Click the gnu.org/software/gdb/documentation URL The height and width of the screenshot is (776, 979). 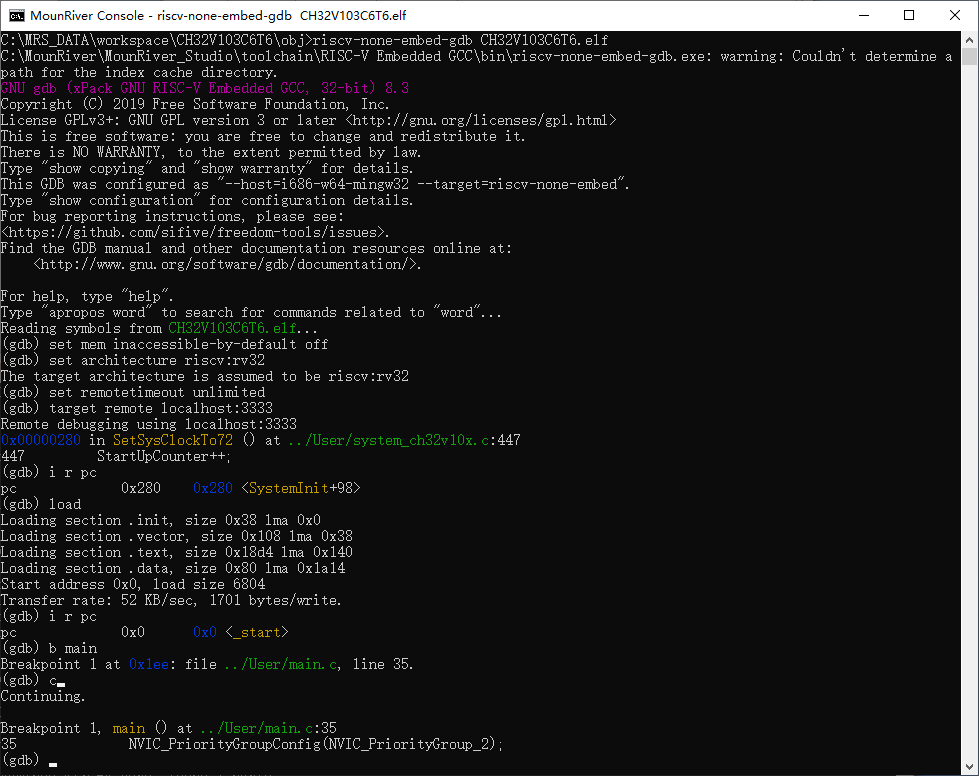point(224,264)
